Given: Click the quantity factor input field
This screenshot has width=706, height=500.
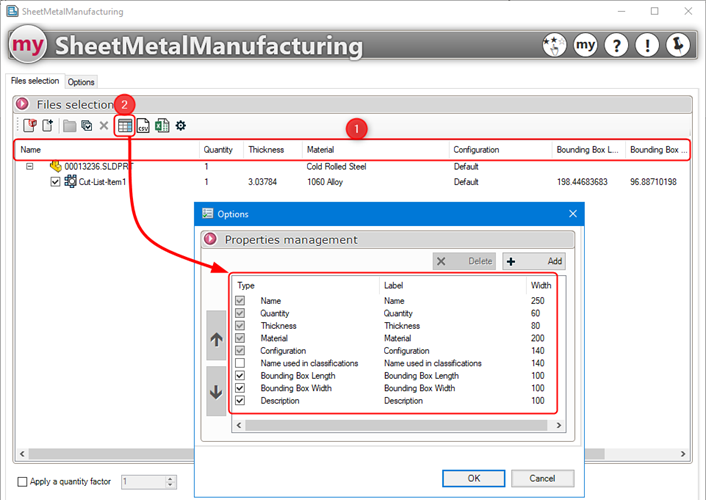Looking at the screenshot, I should tap(143, 482).
